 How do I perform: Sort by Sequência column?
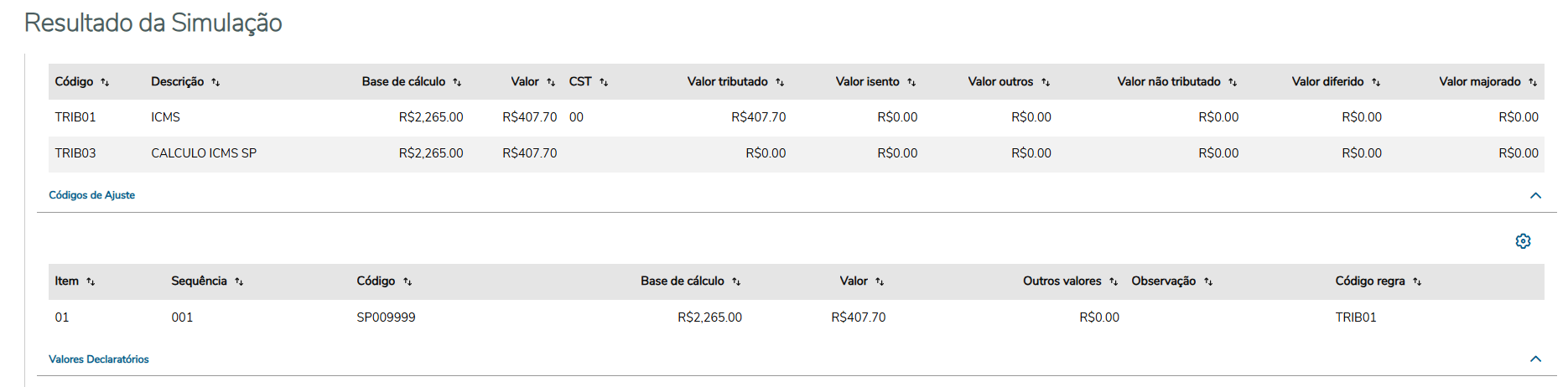click(x=239, y=281)
